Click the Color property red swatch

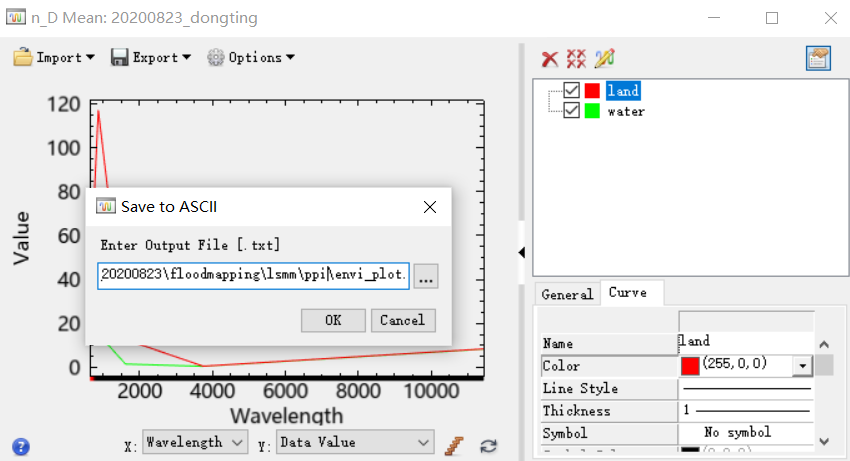click(690, 366)
